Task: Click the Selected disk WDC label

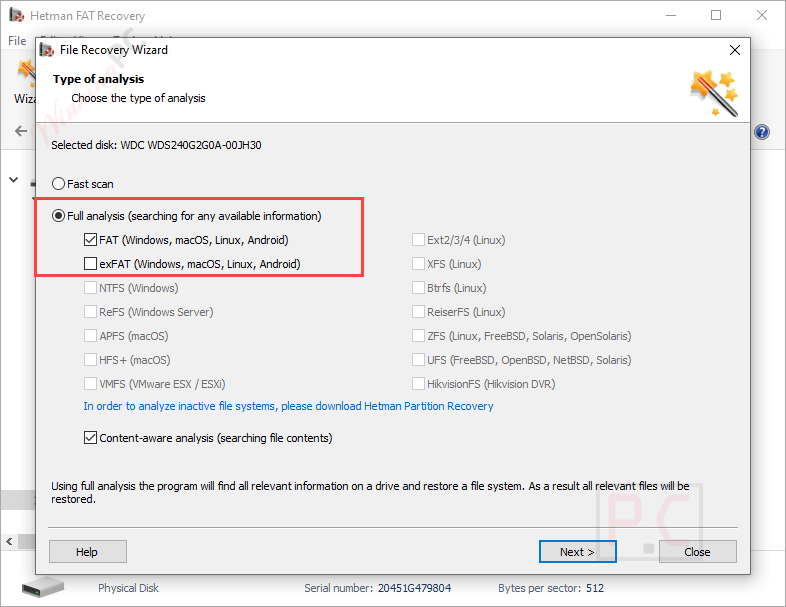Action: coord(156,145)
